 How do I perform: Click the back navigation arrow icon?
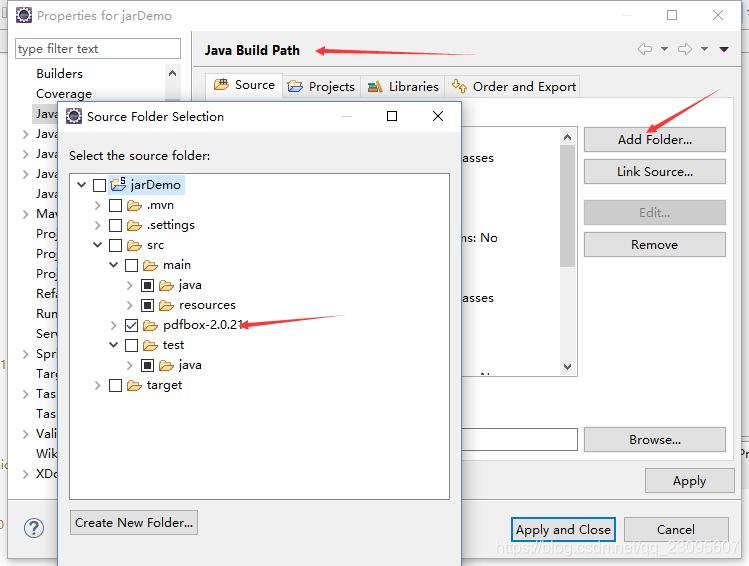pyautogui.click(x=644, y=49)
